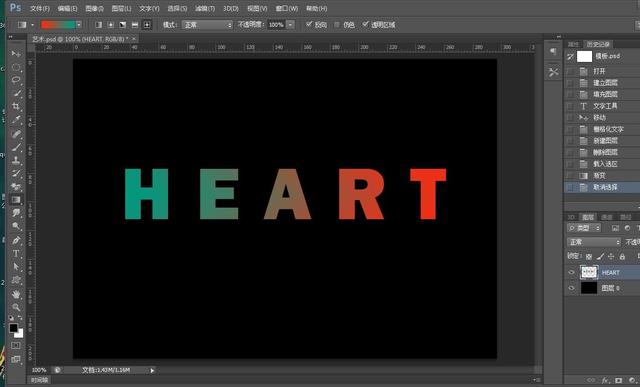Open the 文件(F) menu
The image size is (640, 387).
[x=40, y=8]
